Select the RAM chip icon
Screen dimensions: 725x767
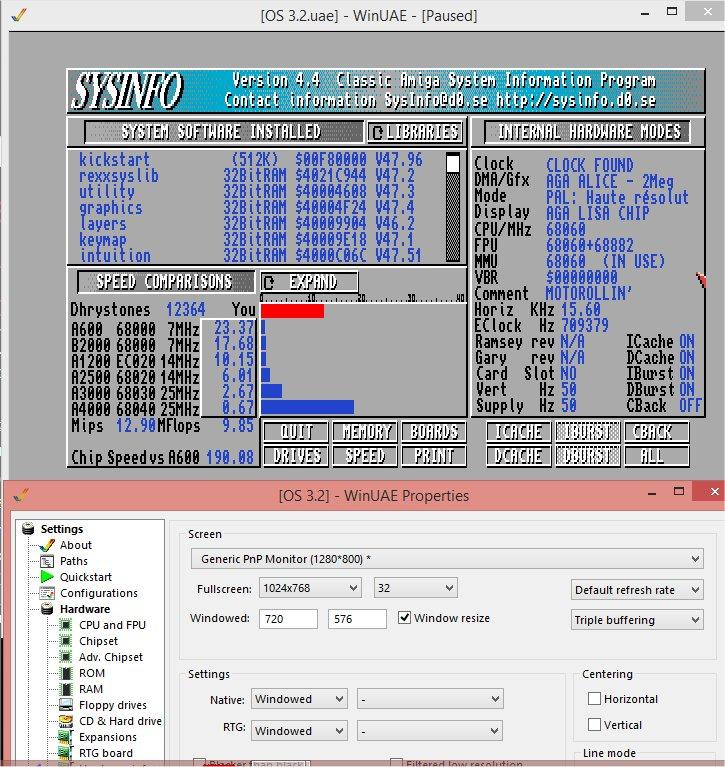coord(65,689)
